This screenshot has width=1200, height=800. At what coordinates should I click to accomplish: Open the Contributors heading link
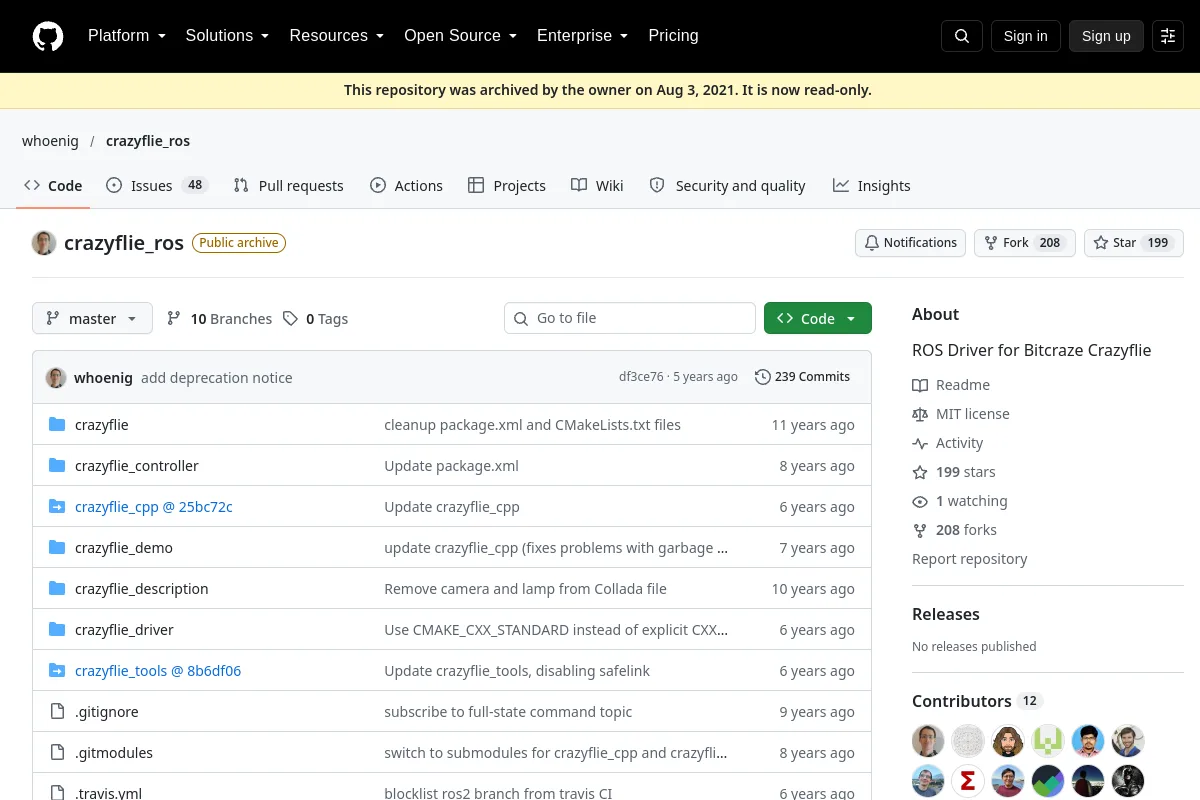pos(962,701)
